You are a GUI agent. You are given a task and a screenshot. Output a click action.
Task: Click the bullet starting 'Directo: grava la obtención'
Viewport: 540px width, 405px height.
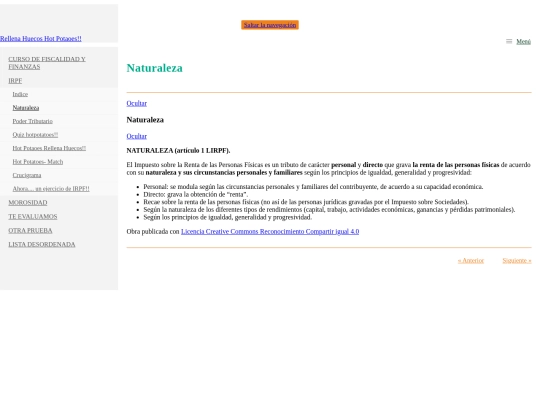pos(196,194)
